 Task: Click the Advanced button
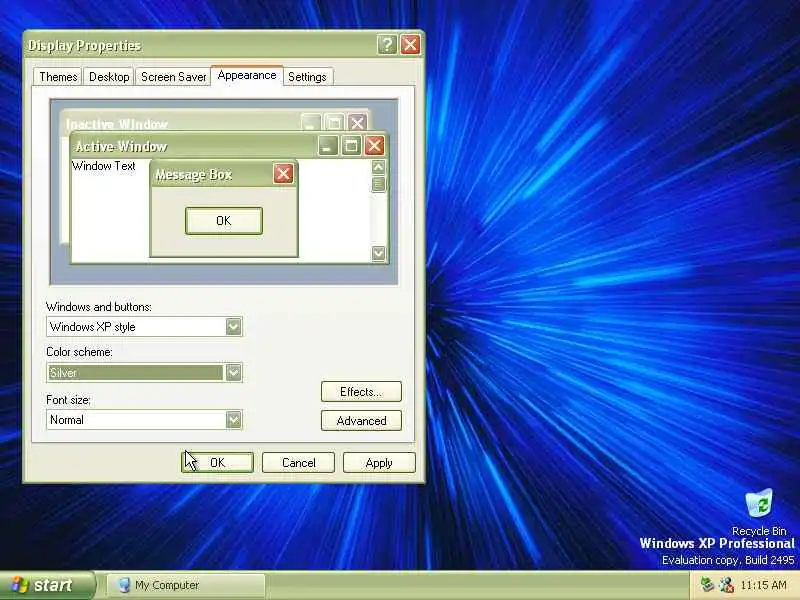361,421
